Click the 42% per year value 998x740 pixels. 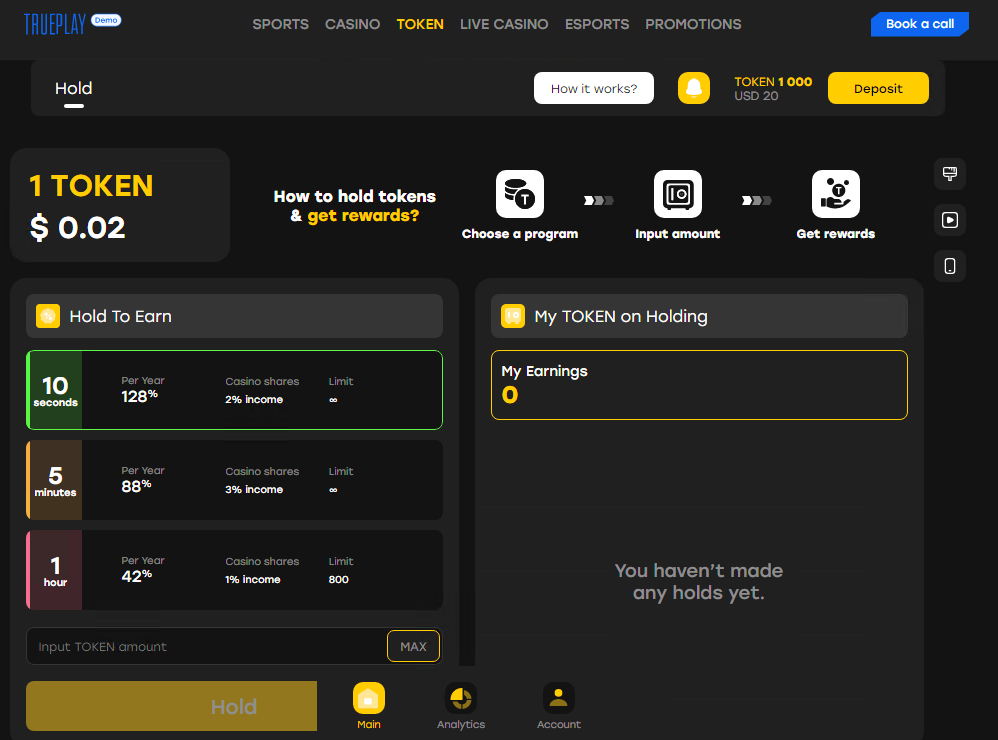click(136, 576)
